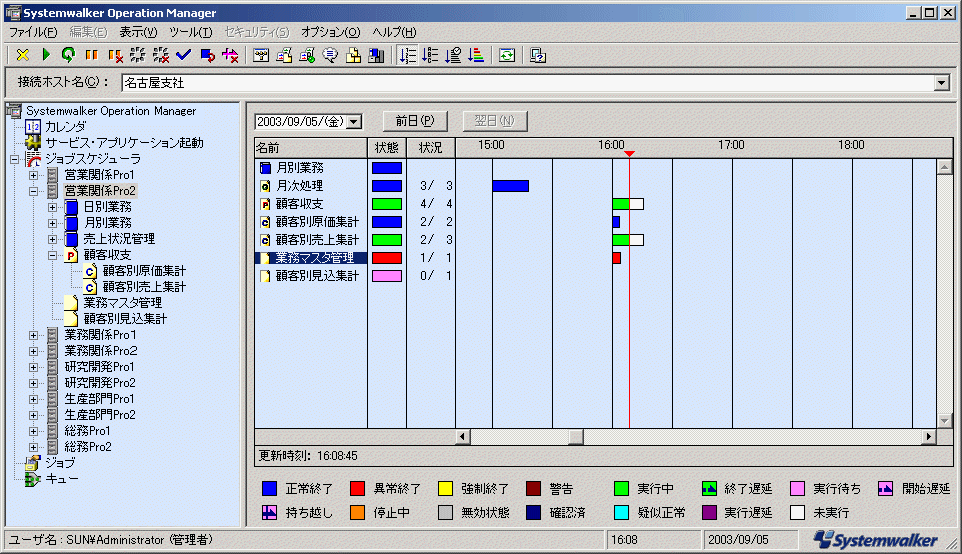
Task: Expand the 日別業務 tree node
Action: [x=53, y=207]
